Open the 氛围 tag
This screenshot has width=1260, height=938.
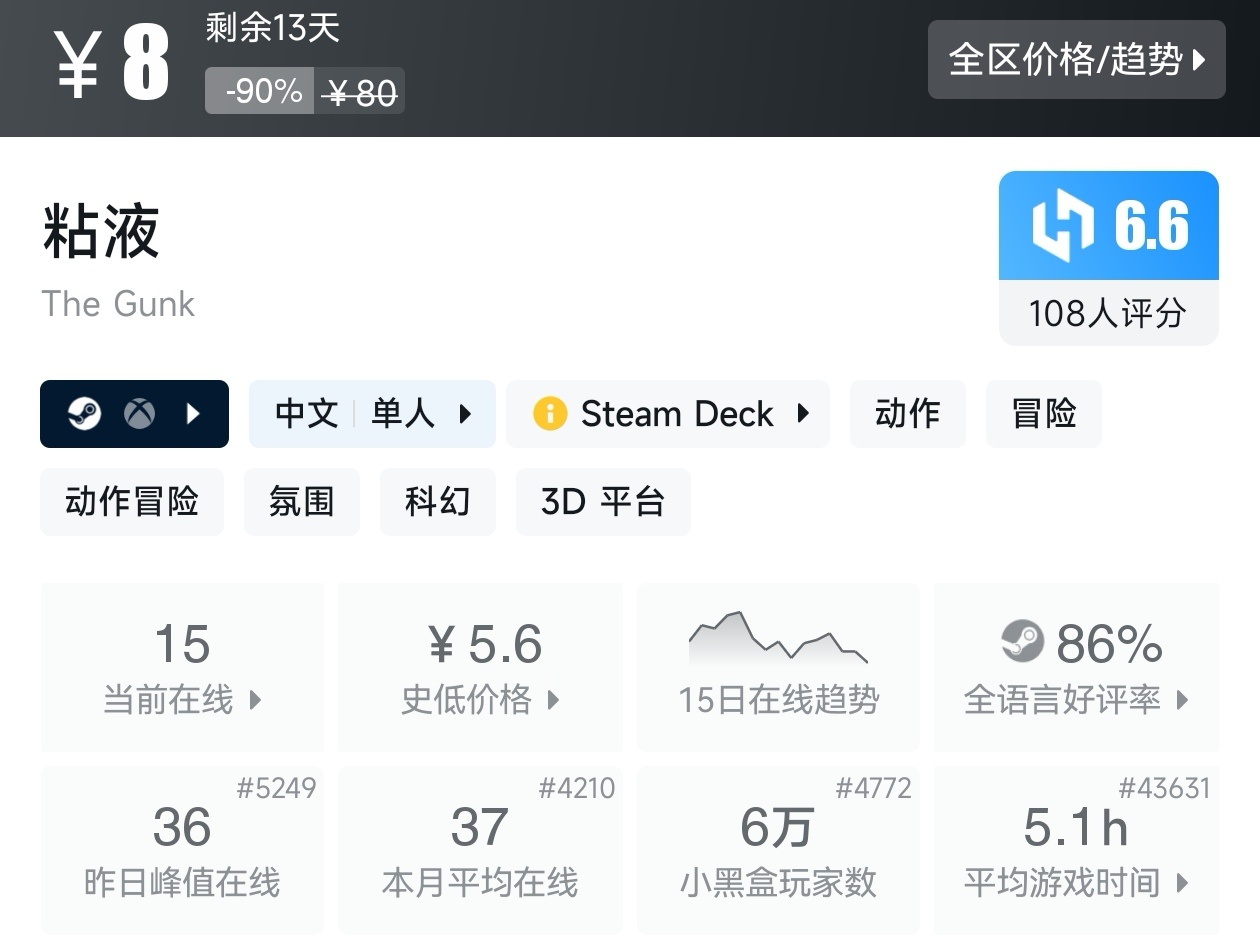301,502
